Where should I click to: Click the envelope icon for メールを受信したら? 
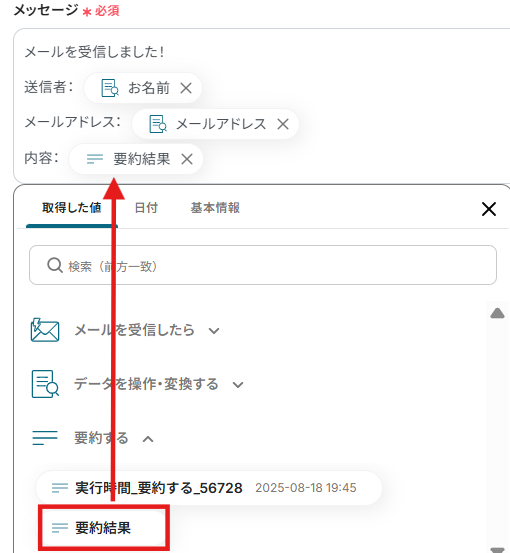point(45,330)
